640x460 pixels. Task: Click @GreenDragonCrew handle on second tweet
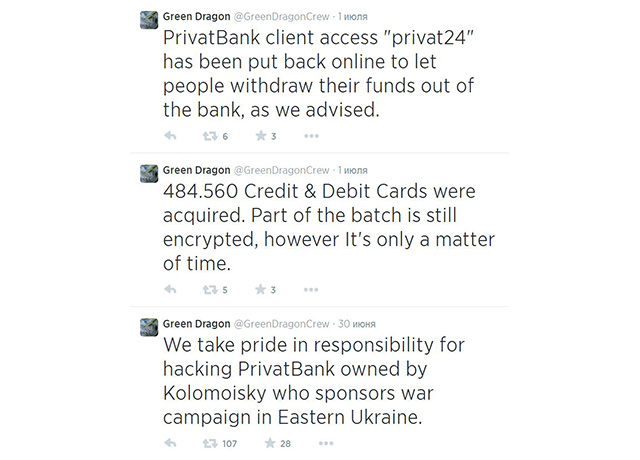click(x=281, y=170)
